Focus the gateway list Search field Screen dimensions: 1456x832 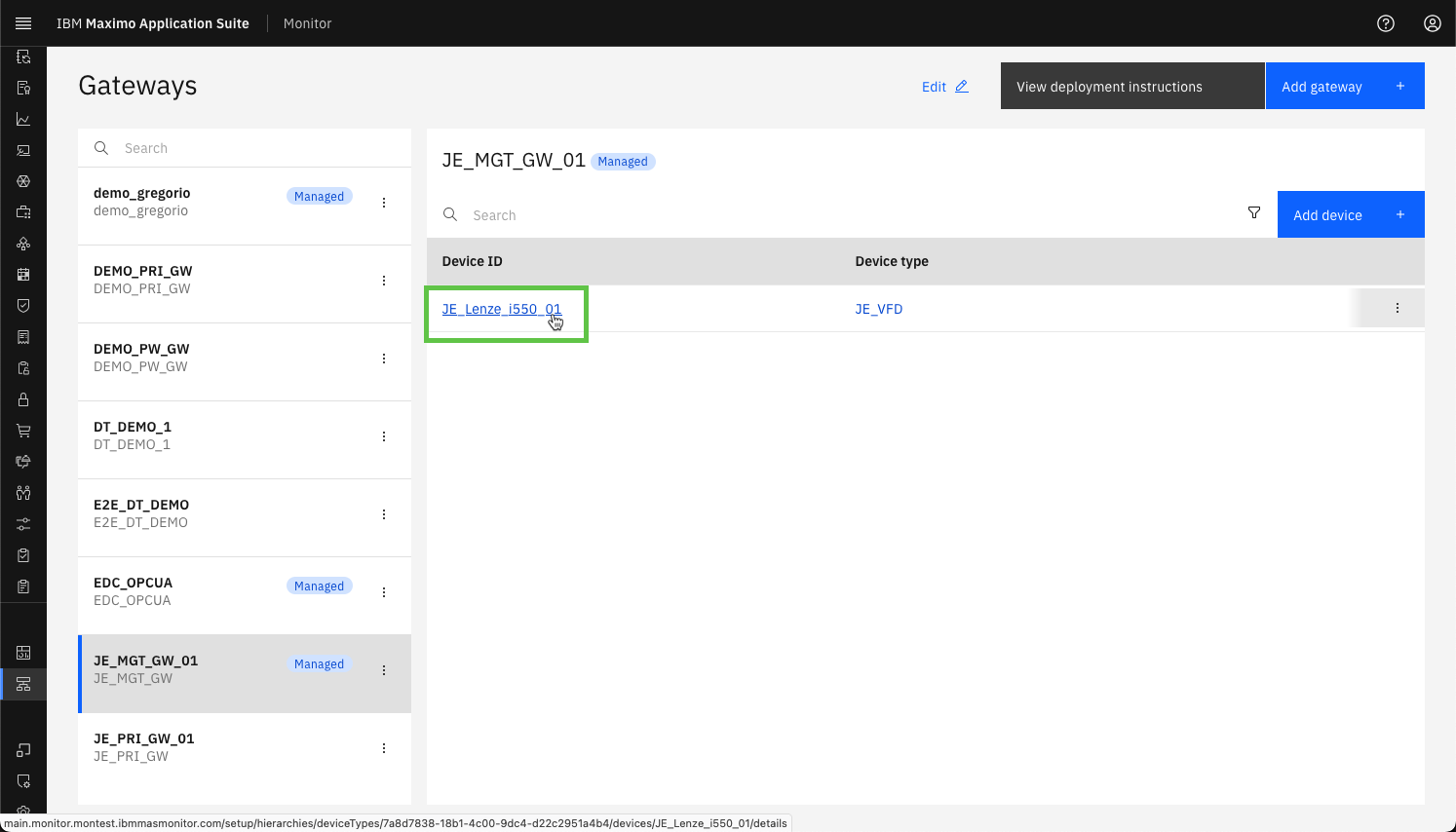[x=245, y=148]
